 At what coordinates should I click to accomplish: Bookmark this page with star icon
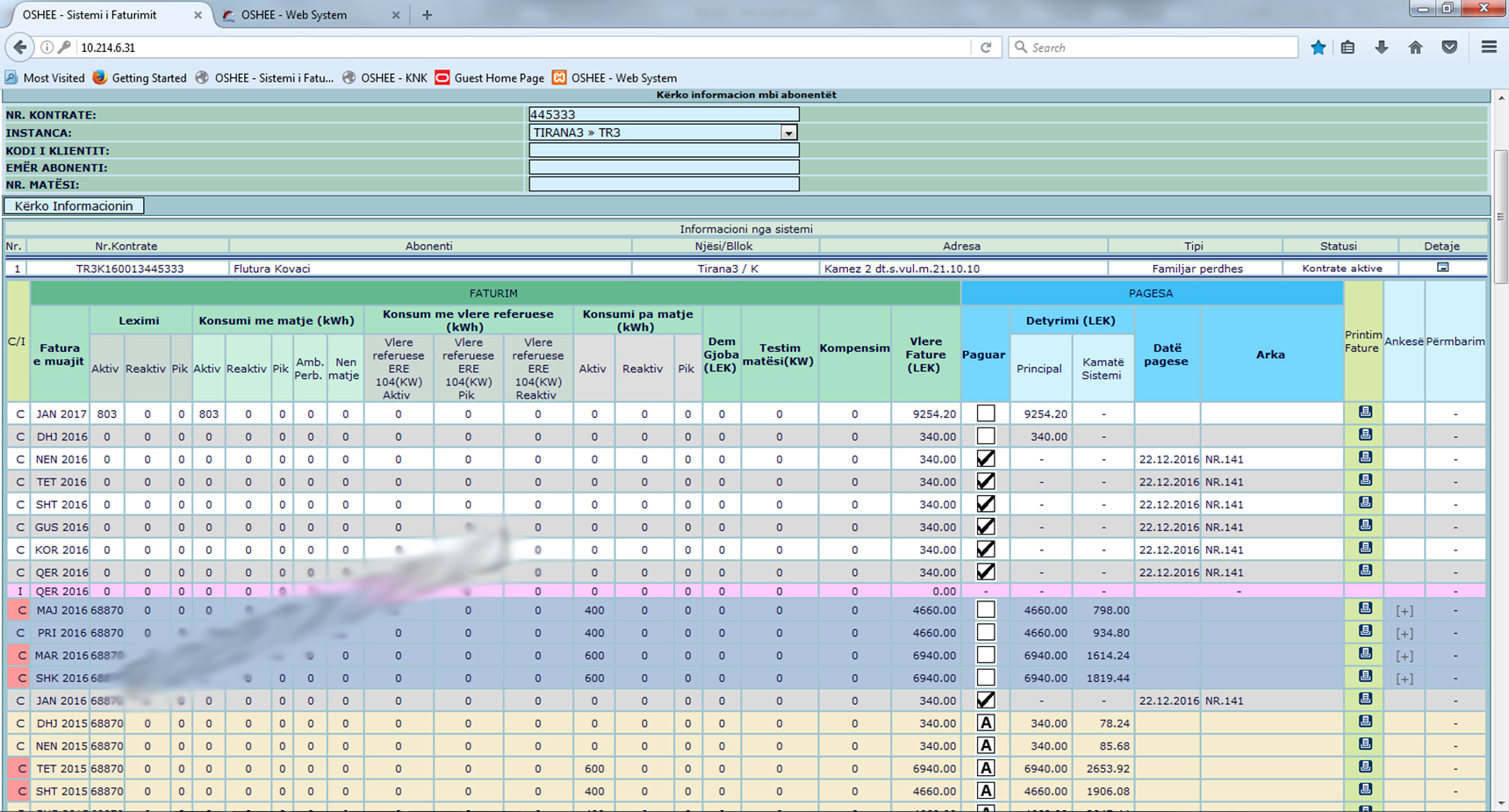coord(1318,47)
